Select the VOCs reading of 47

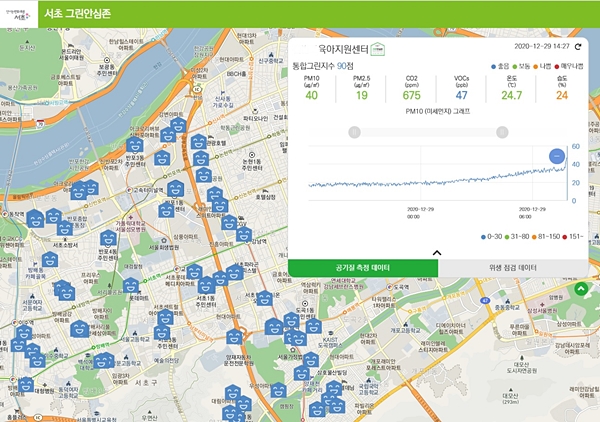pyautogui.click(x=461, y=96)
